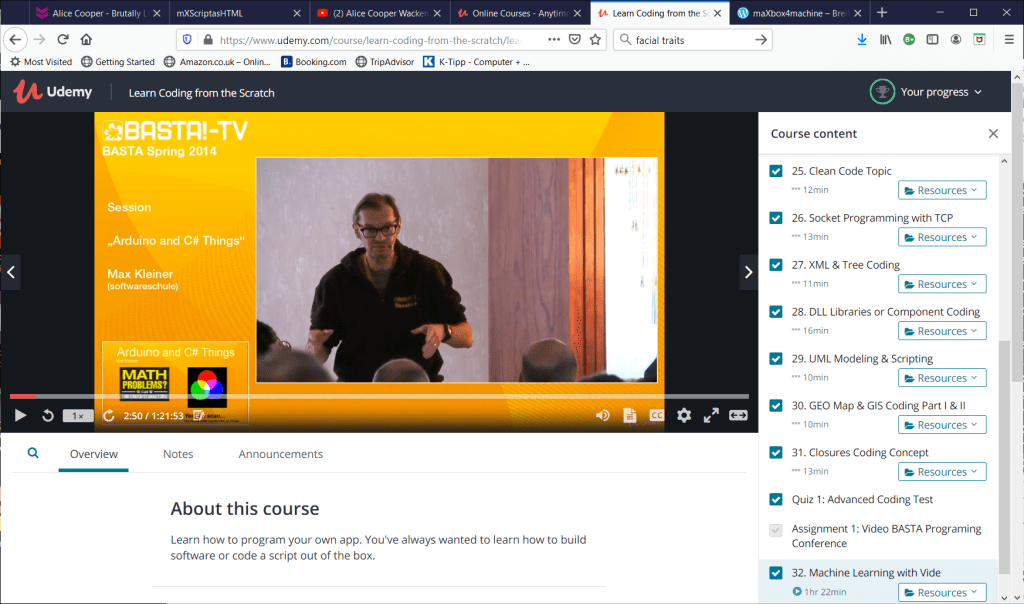Uncheck lecture 28 DLL Libraries checkbox
Image resolution: width=1024 pixels, height=604 pixels.
pos(776,312)
